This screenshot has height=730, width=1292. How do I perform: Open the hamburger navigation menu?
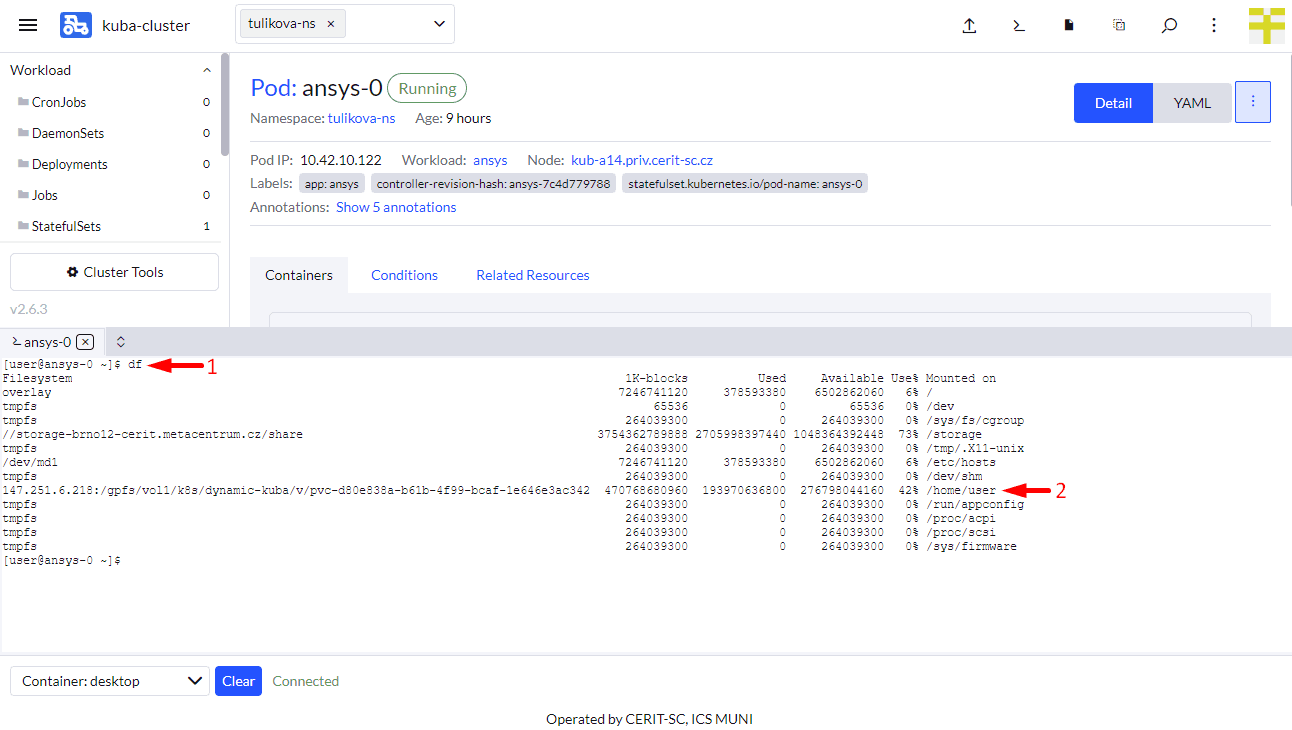(28, 26)
